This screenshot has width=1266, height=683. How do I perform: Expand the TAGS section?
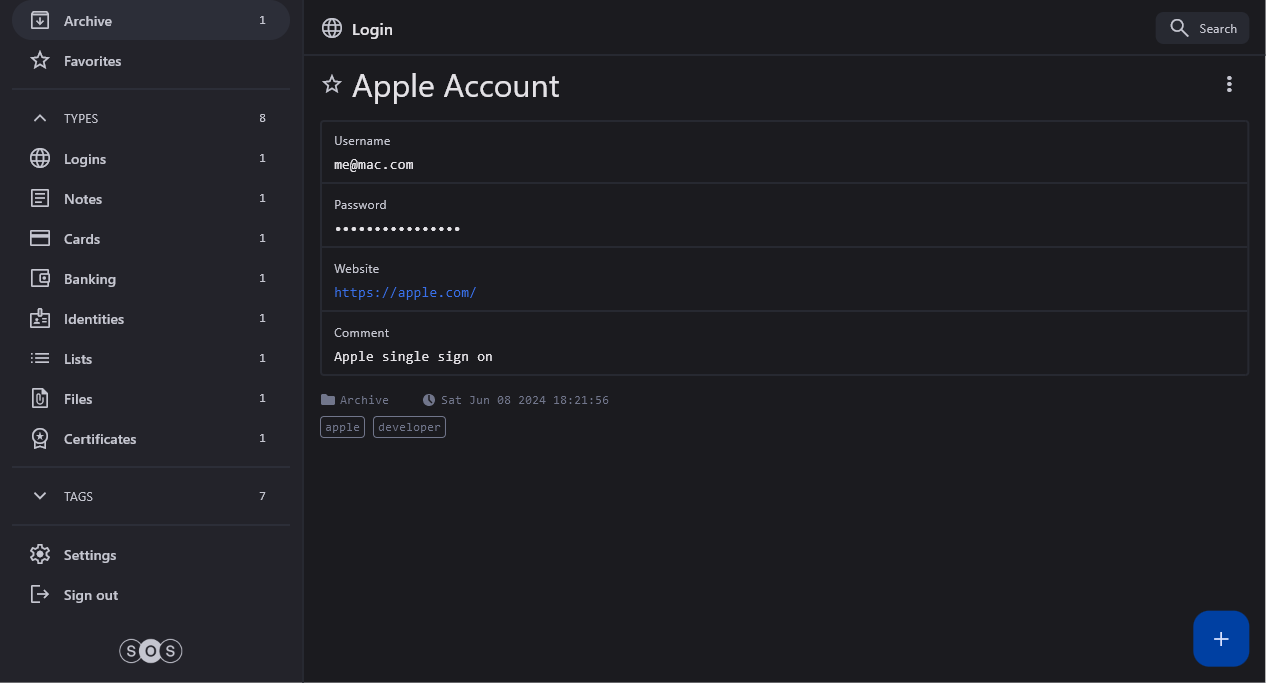pyautogui.click(x=40, y=496)
